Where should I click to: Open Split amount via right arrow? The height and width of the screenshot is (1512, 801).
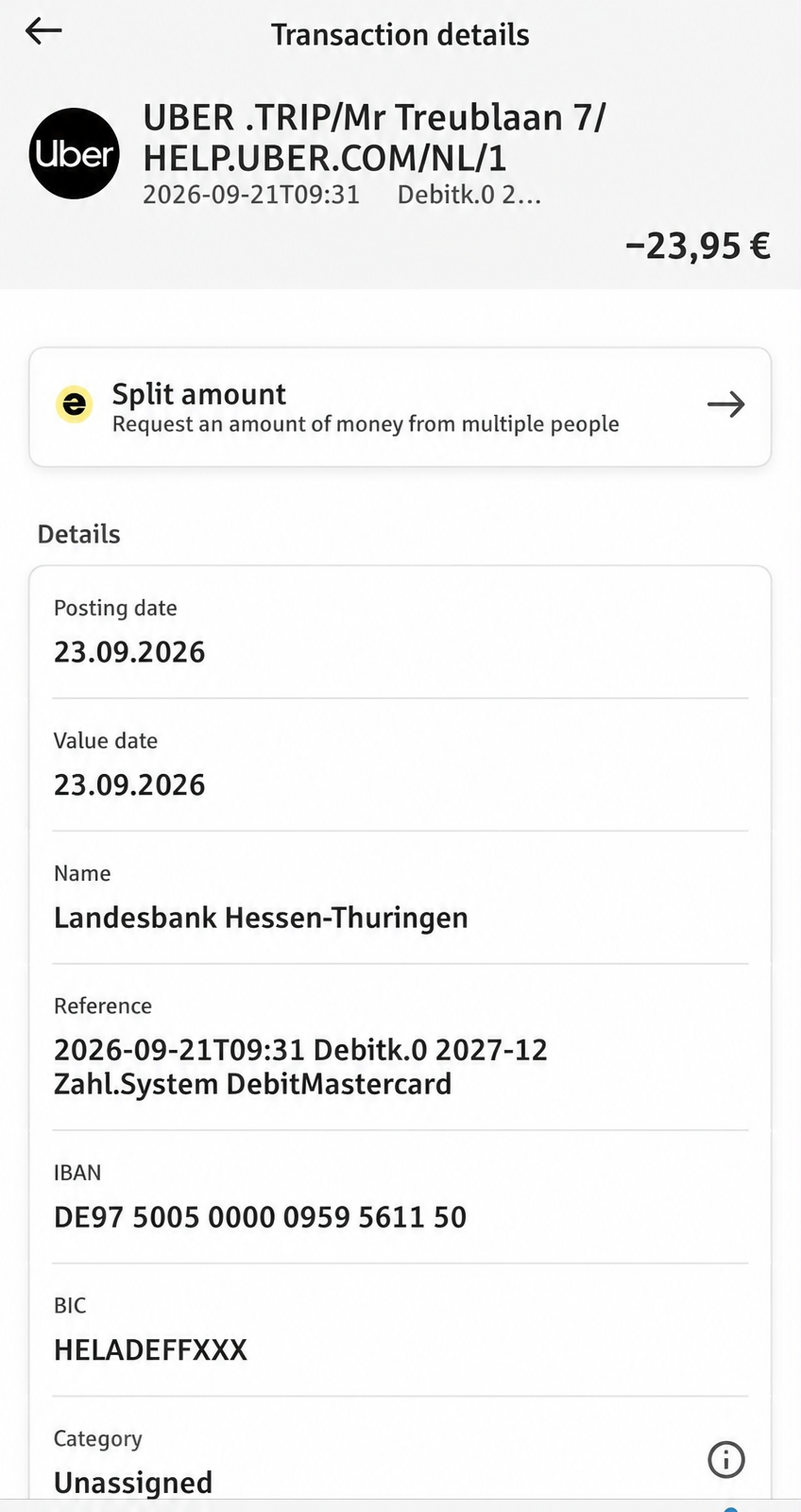coord(725,405)
